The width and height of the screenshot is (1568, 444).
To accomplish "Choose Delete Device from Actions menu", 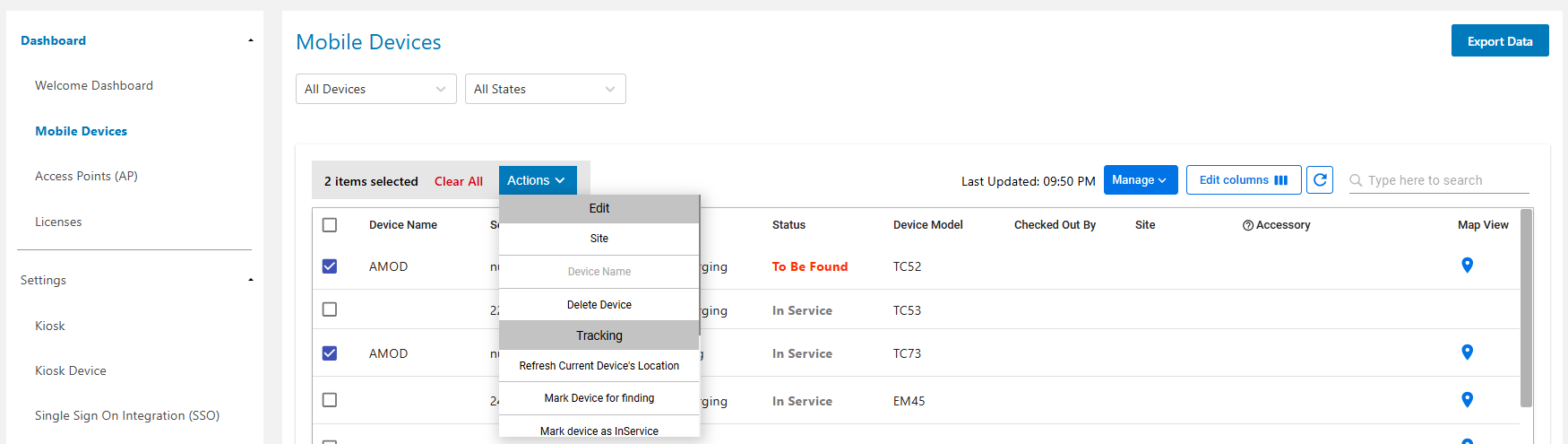I will [x=599, y=305].
